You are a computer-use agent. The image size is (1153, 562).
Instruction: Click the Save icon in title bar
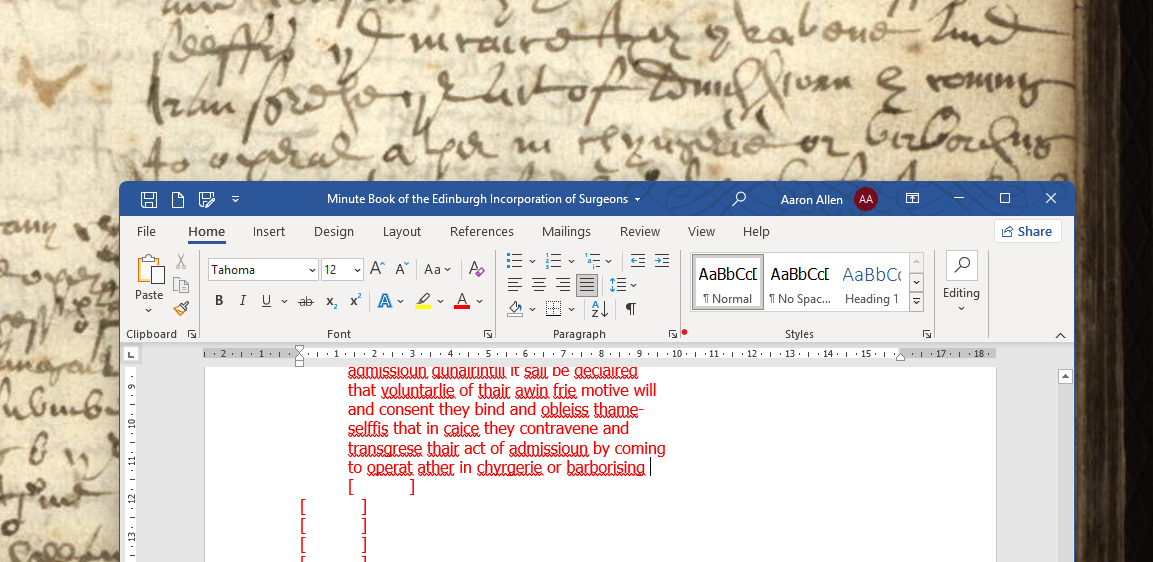pos(148,199)
